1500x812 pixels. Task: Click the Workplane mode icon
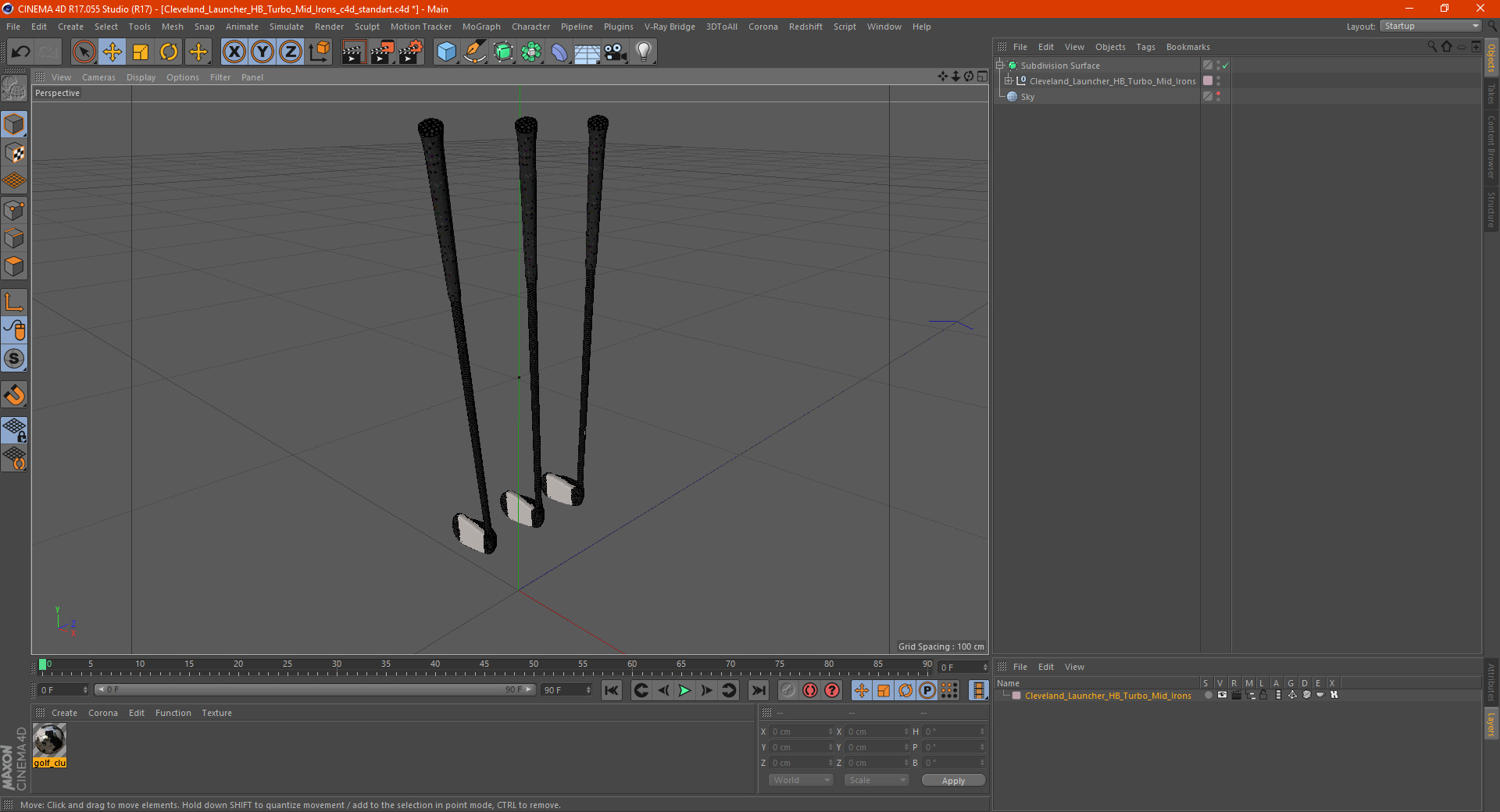click(14, 181)
